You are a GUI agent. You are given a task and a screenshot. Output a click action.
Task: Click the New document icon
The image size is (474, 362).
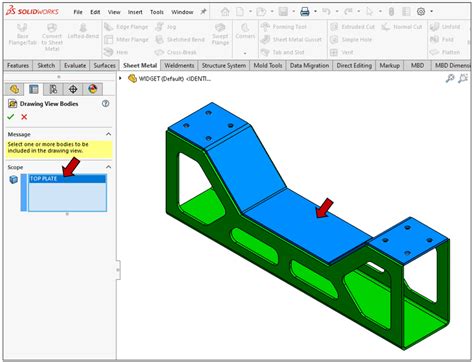(240, 12)
